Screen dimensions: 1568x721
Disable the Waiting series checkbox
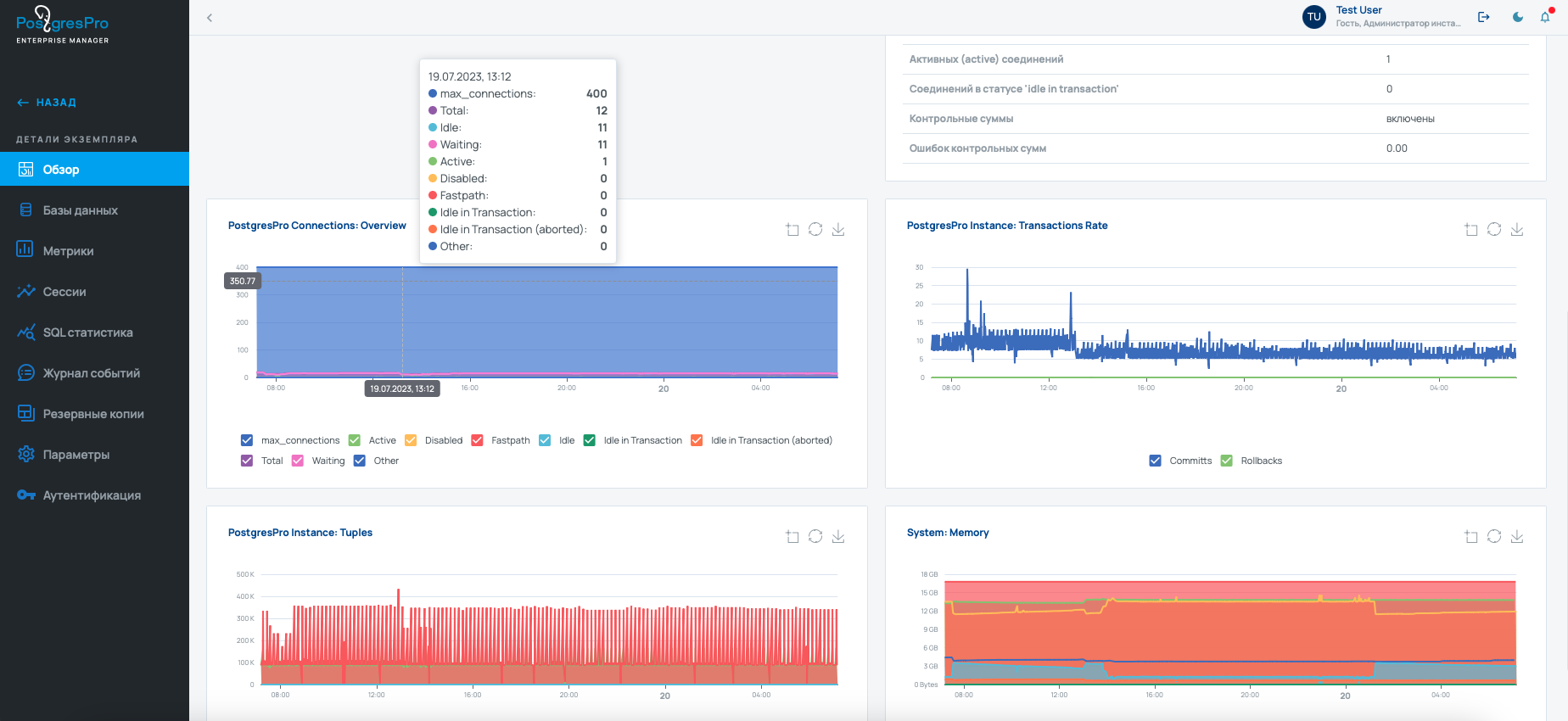(x=298, y=461)
